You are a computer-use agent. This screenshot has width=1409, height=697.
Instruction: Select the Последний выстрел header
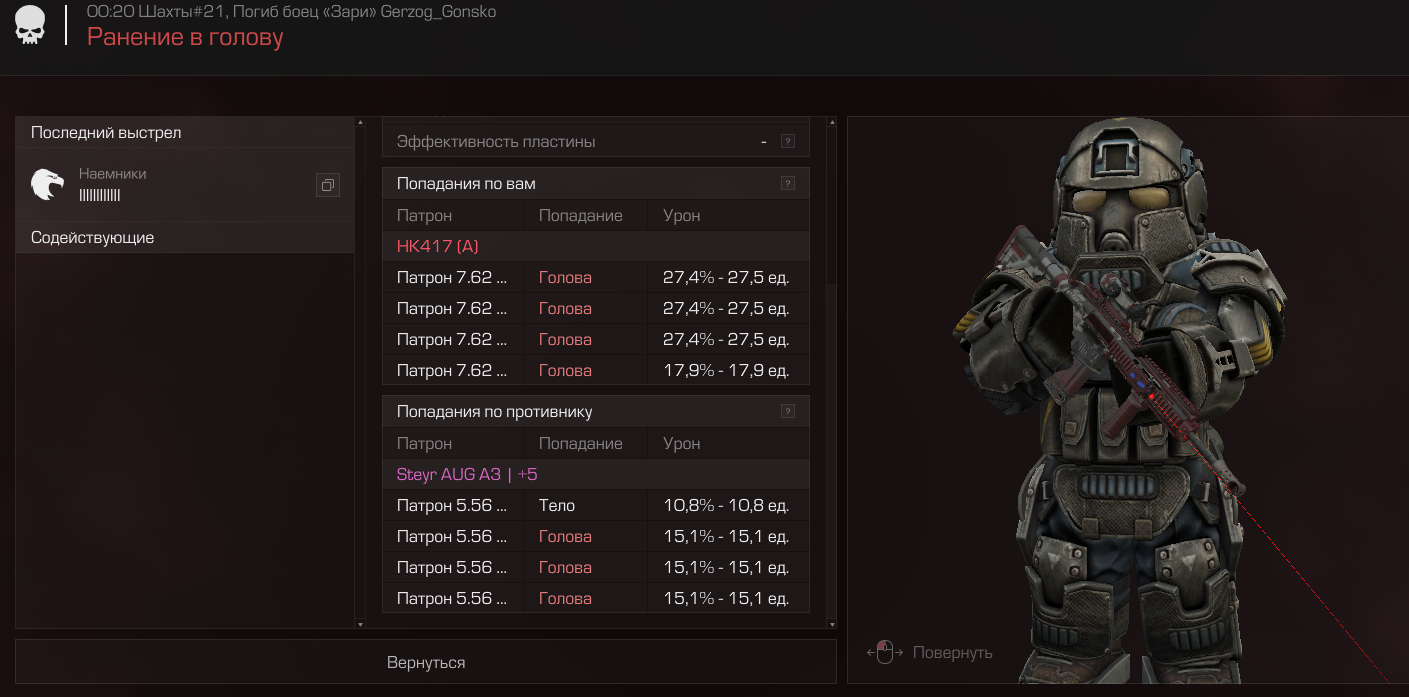point(185,133)
